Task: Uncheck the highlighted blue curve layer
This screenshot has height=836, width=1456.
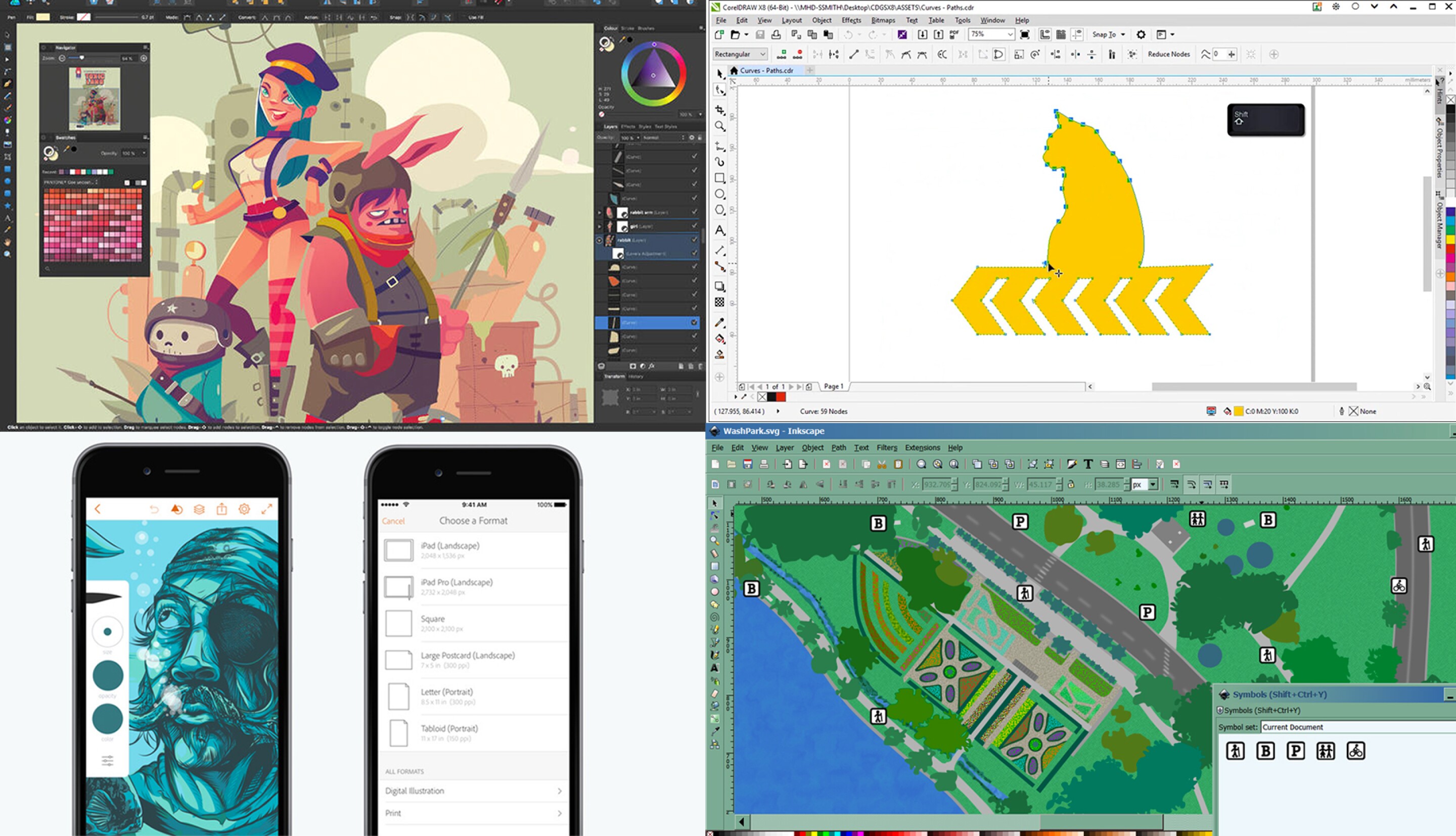Action: [694, 322]
